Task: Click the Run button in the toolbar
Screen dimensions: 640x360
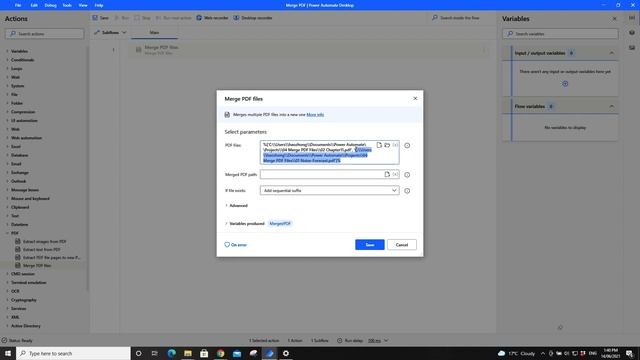Action: click(122, 18)
